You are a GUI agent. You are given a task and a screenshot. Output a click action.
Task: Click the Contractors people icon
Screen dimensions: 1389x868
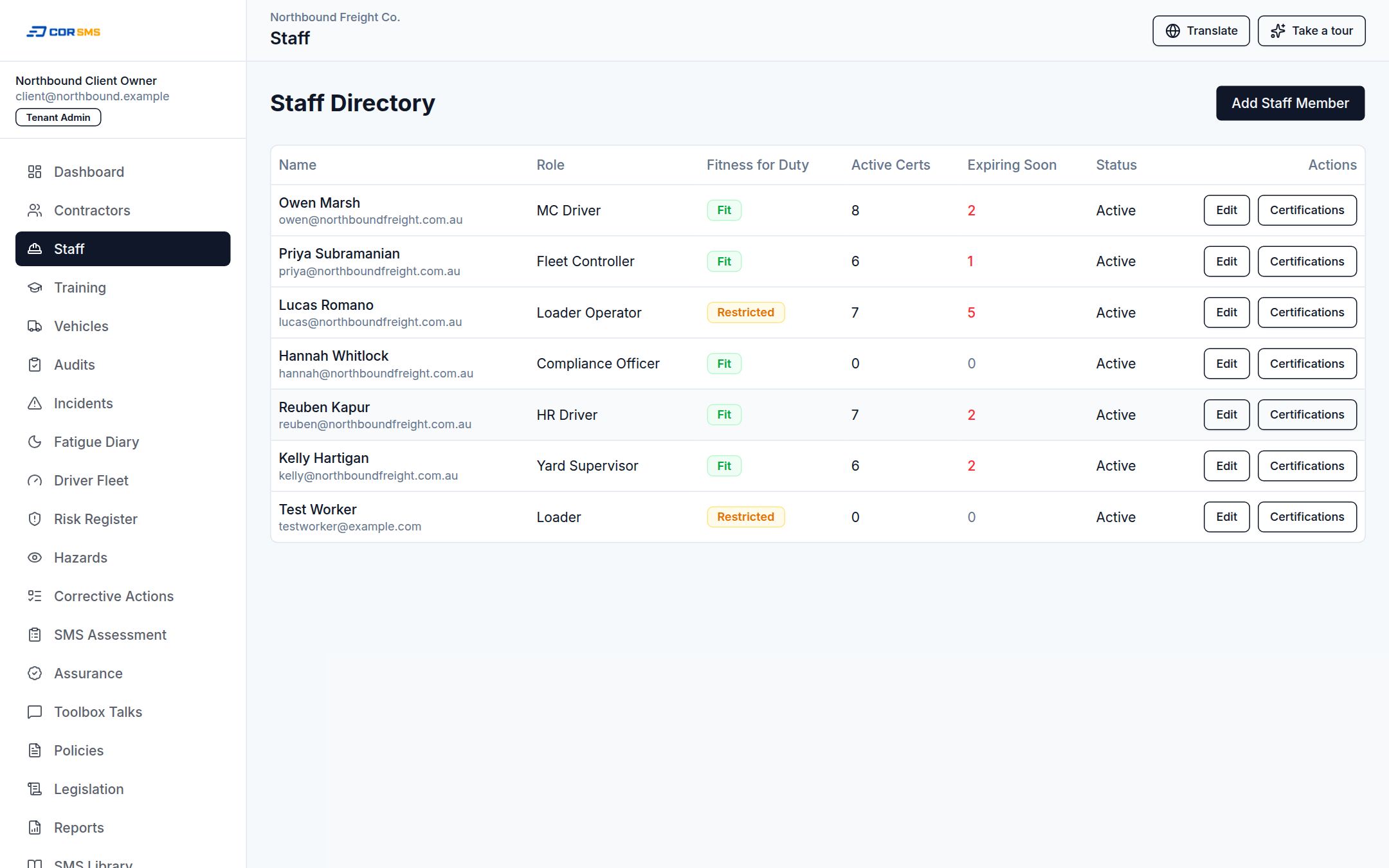point(35,210)
